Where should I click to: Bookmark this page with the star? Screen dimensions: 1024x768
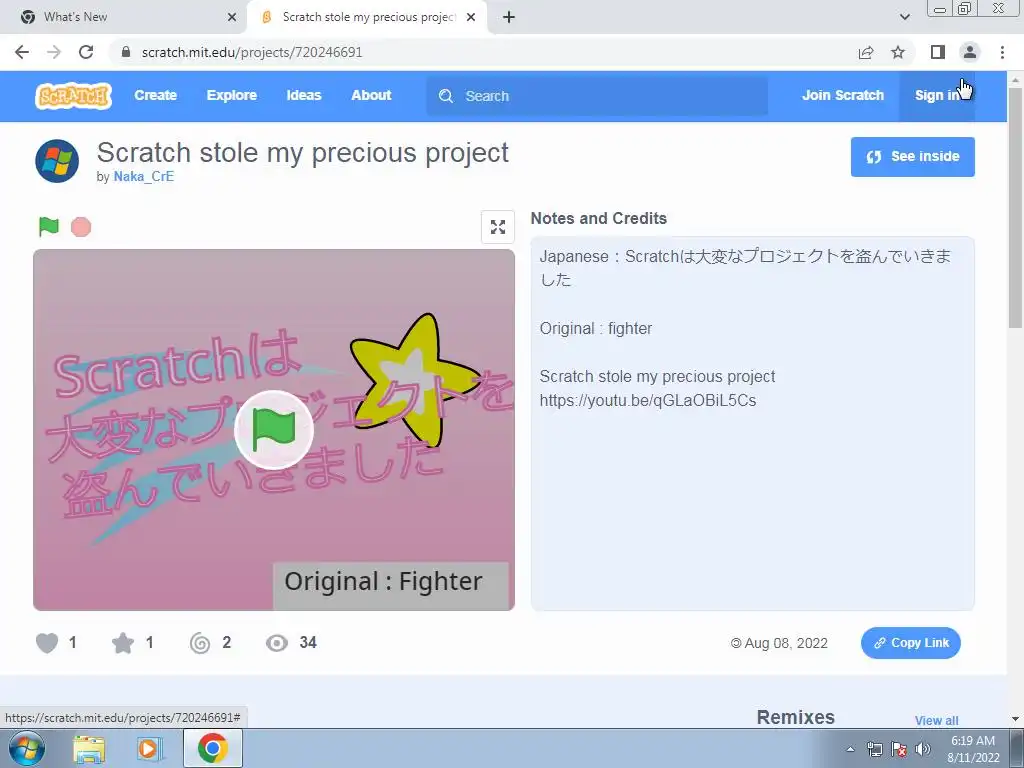[898, 52]
